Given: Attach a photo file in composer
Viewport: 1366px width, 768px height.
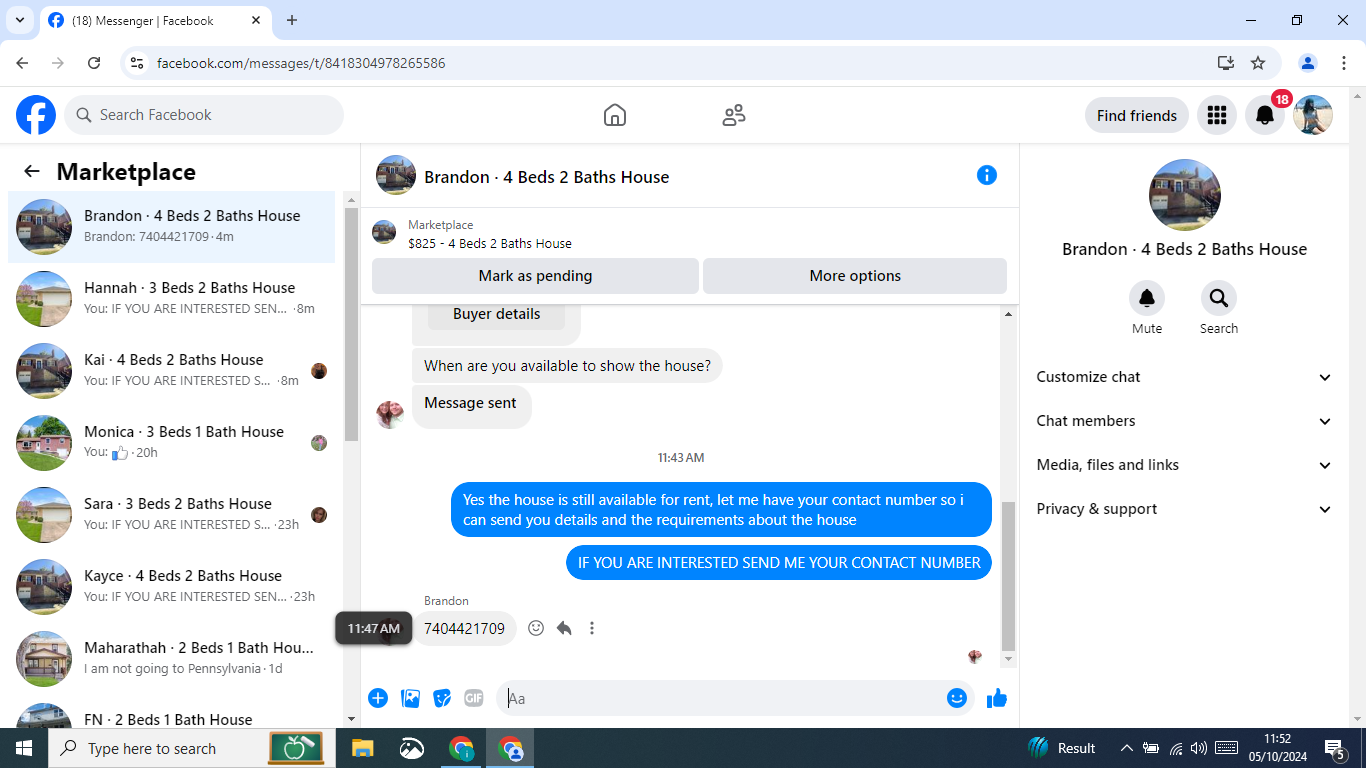Looking at the screenshot, I should pos(410,698).
